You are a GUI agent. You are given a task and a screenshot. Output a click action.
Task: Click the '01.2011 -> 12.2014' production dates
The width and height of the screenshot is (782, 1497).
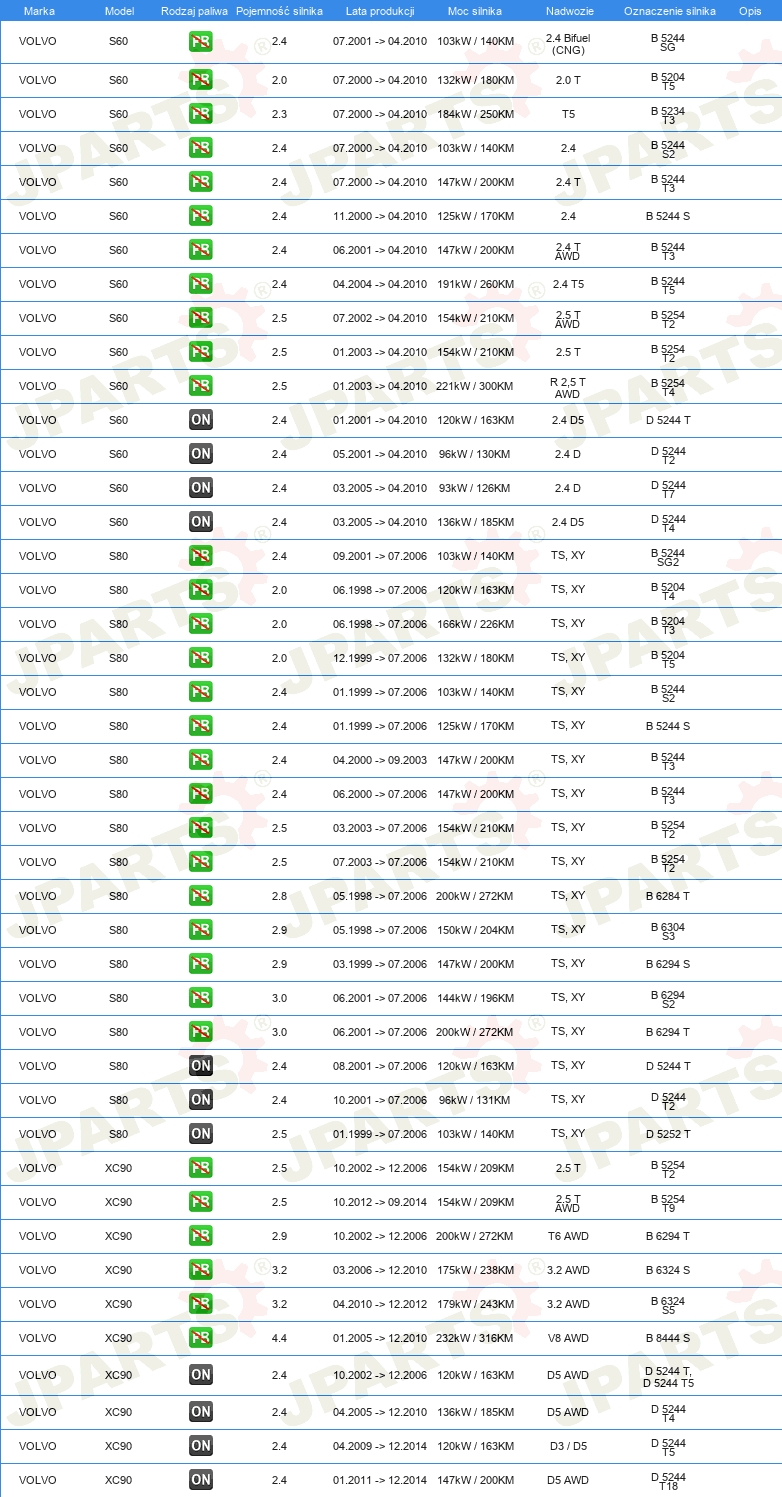380,1480
